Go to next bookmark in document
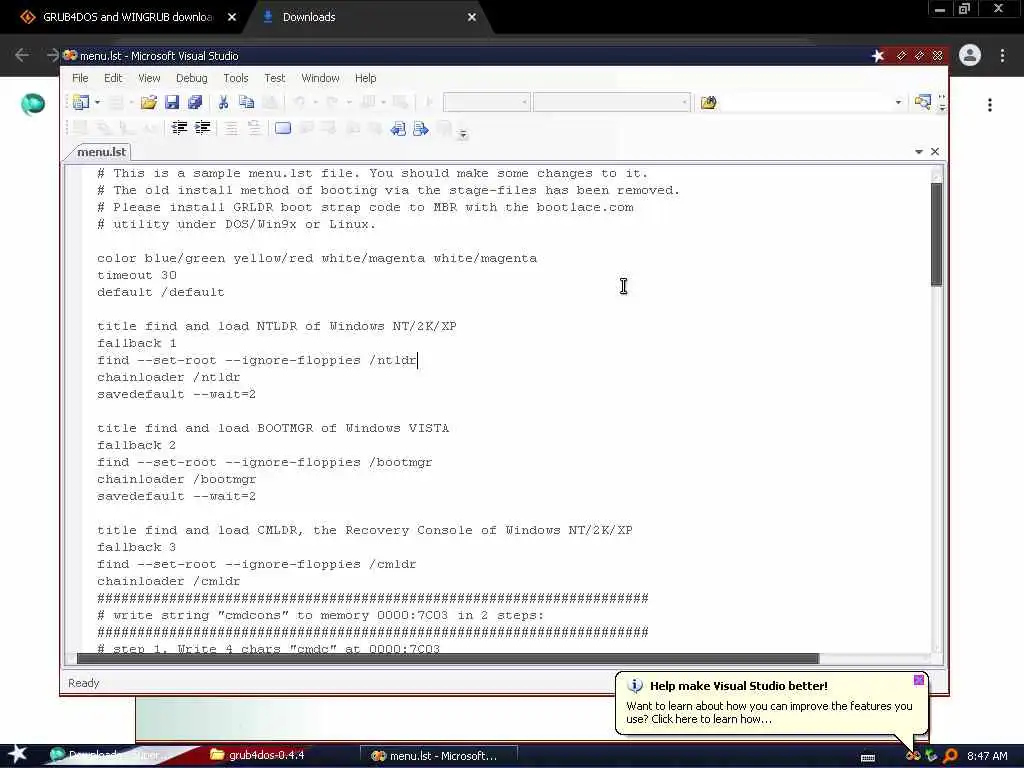 tap(421, 129)
